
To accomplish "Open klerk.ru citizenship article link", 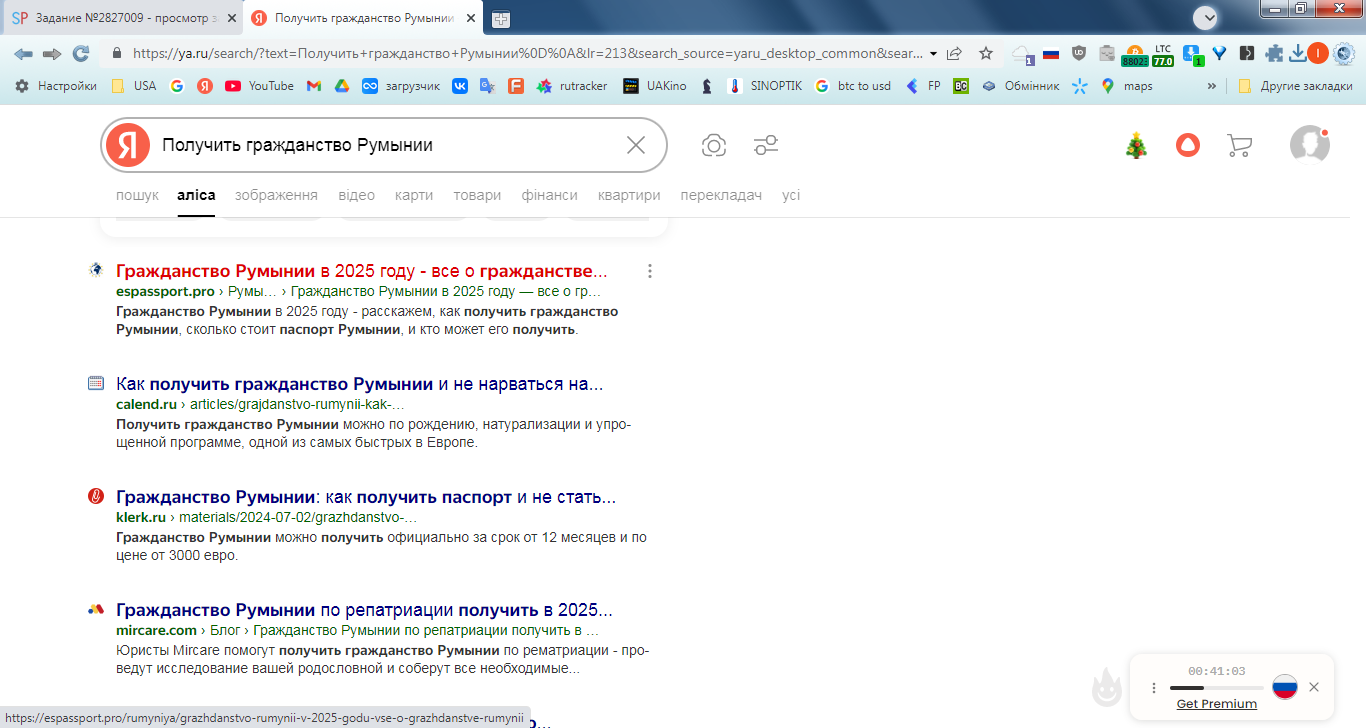I will [366, 497].
